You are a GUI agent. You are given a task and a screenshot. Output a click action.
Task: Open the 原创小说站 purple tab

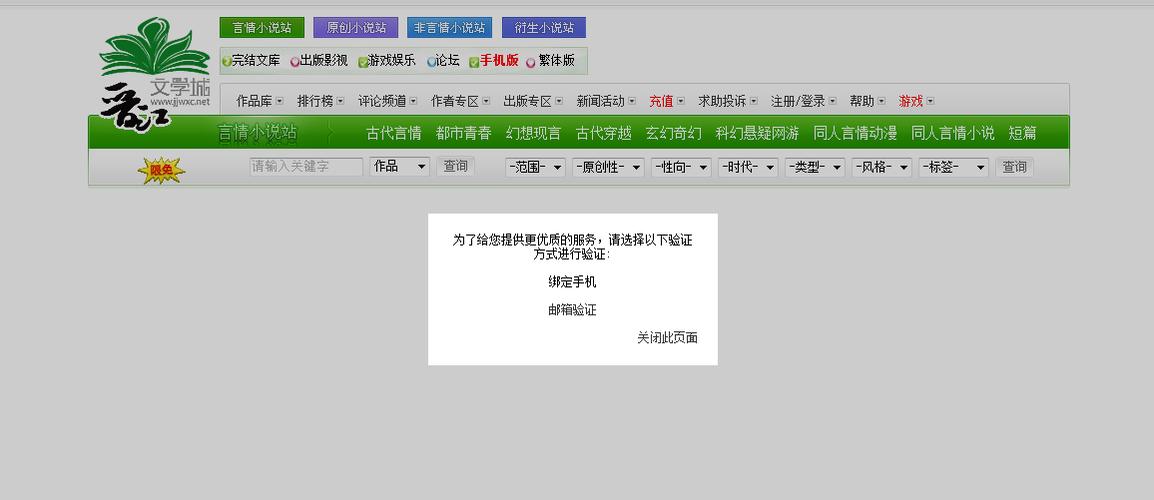coord(356,28)
